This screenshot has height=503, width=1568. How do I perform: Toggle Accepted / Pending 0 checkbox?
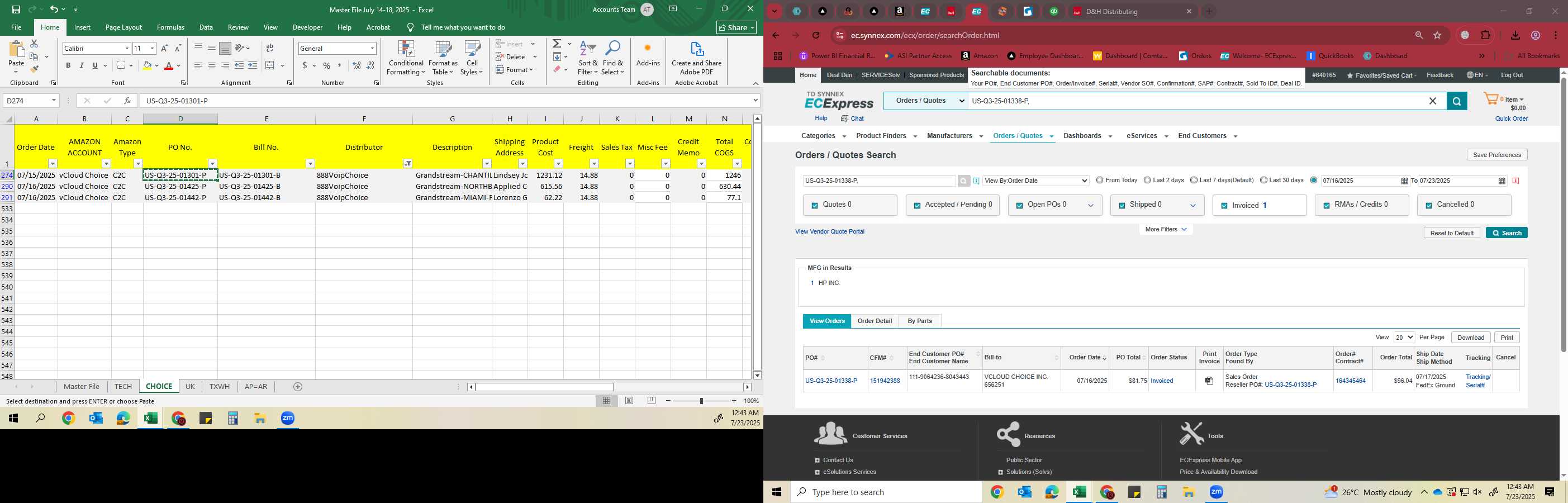pyautogui.click(x=916, y=206)
